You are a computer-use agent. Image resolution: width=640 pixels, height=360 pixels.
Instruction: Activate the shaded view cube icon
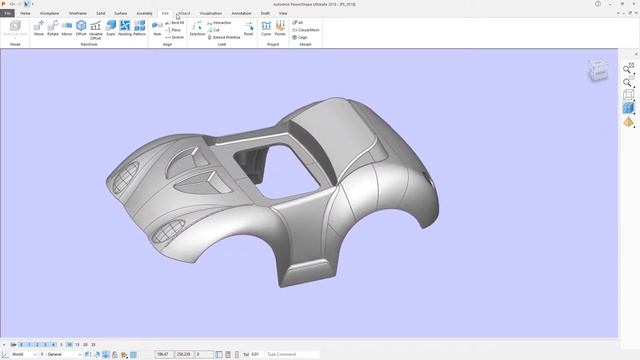pos(628,108)
